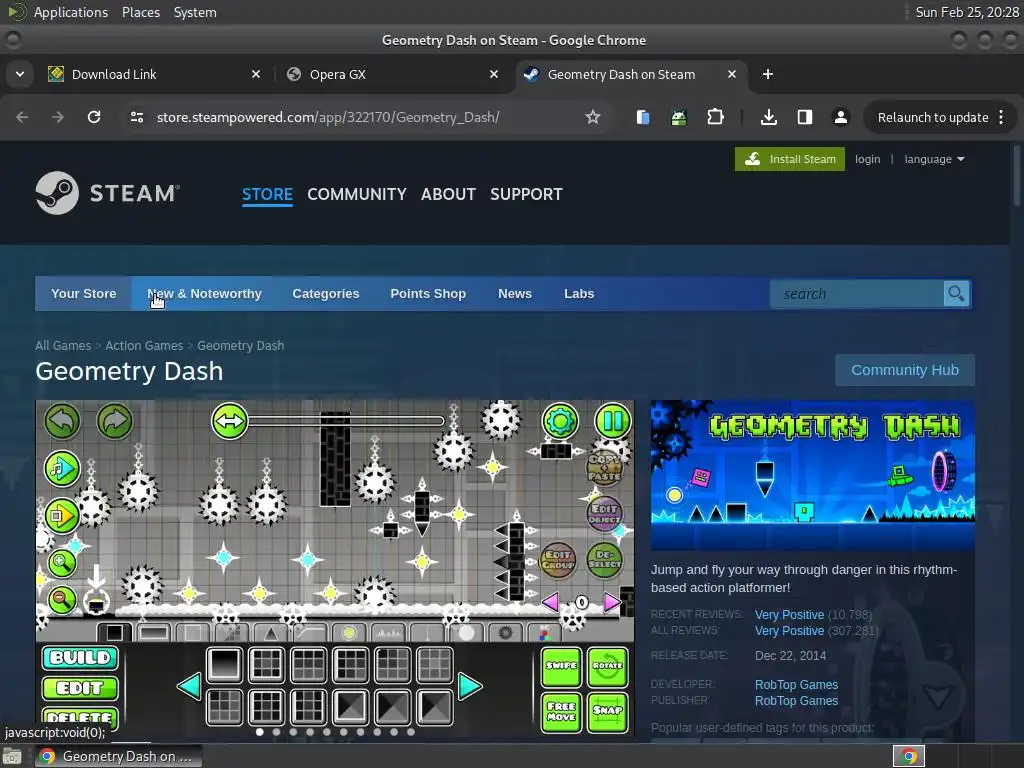Screen dimensions: 1024x768
Task: Click the store search magnifier icon
Action: point(956,294)
